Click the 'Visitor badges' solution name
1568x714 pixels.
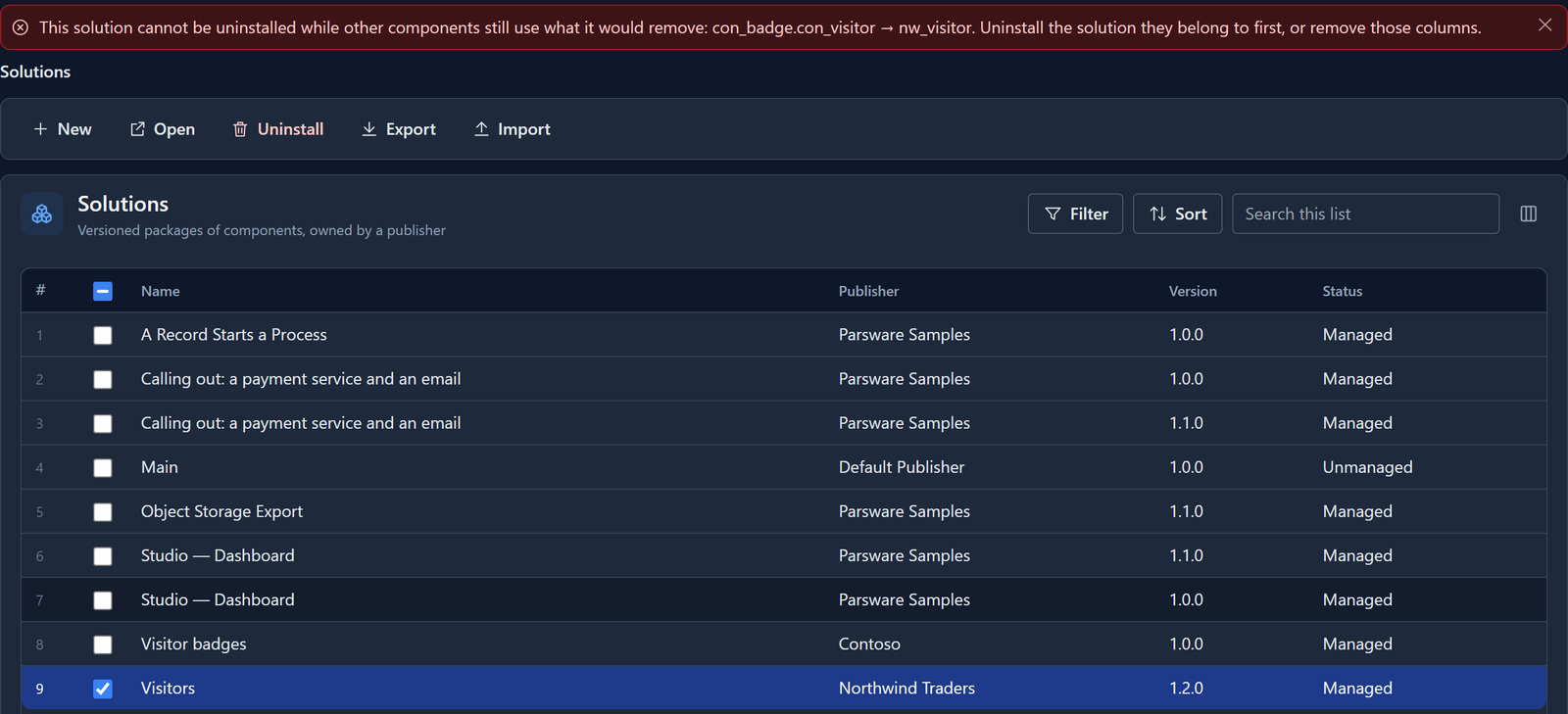click(x=194, y=643)
